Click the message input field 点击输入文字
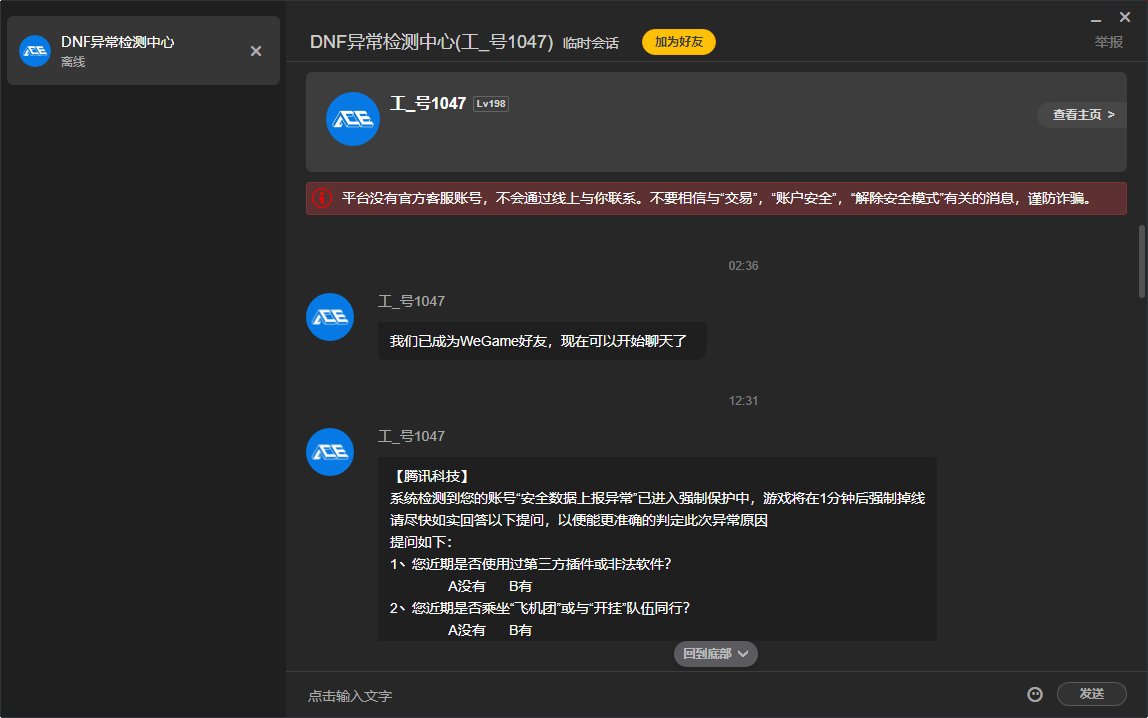 click(x=659, y=695)
